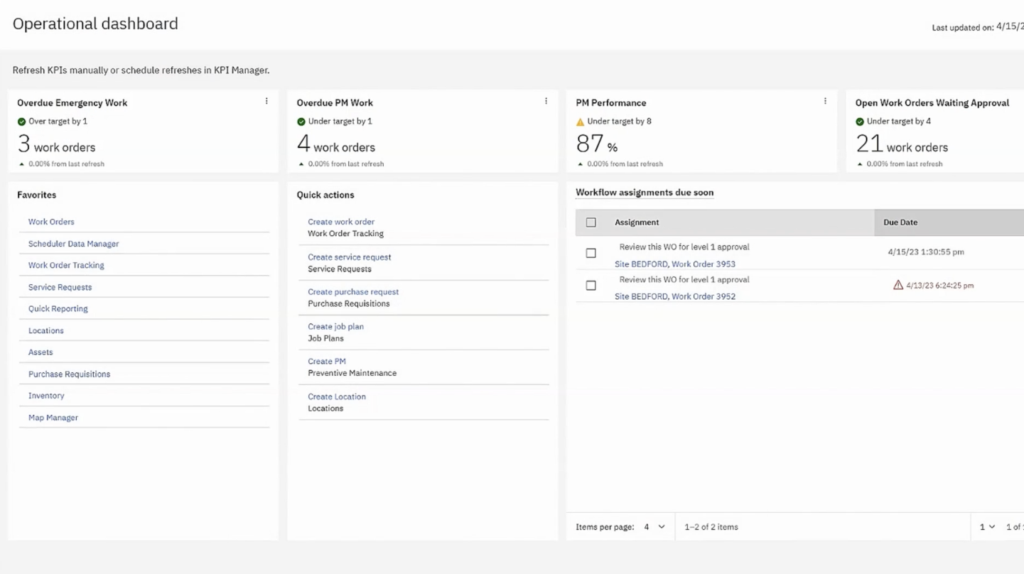This screenshot has height=574, width=1024.
Task: Select Create service request quick action
Action: coord(349,257)
